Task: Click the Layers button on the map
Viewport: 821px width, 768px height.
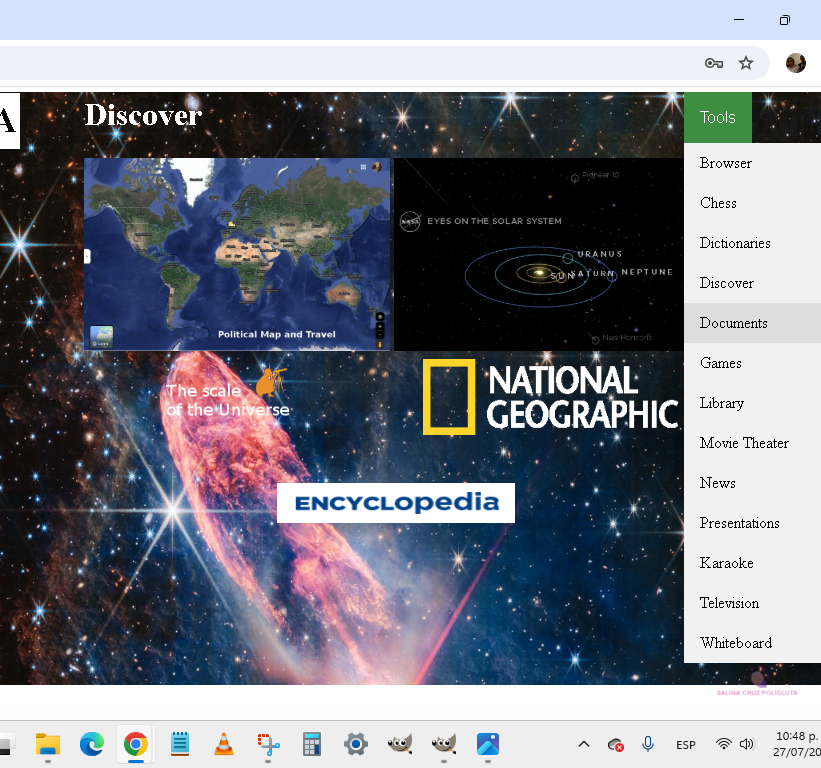Action: 101,337
